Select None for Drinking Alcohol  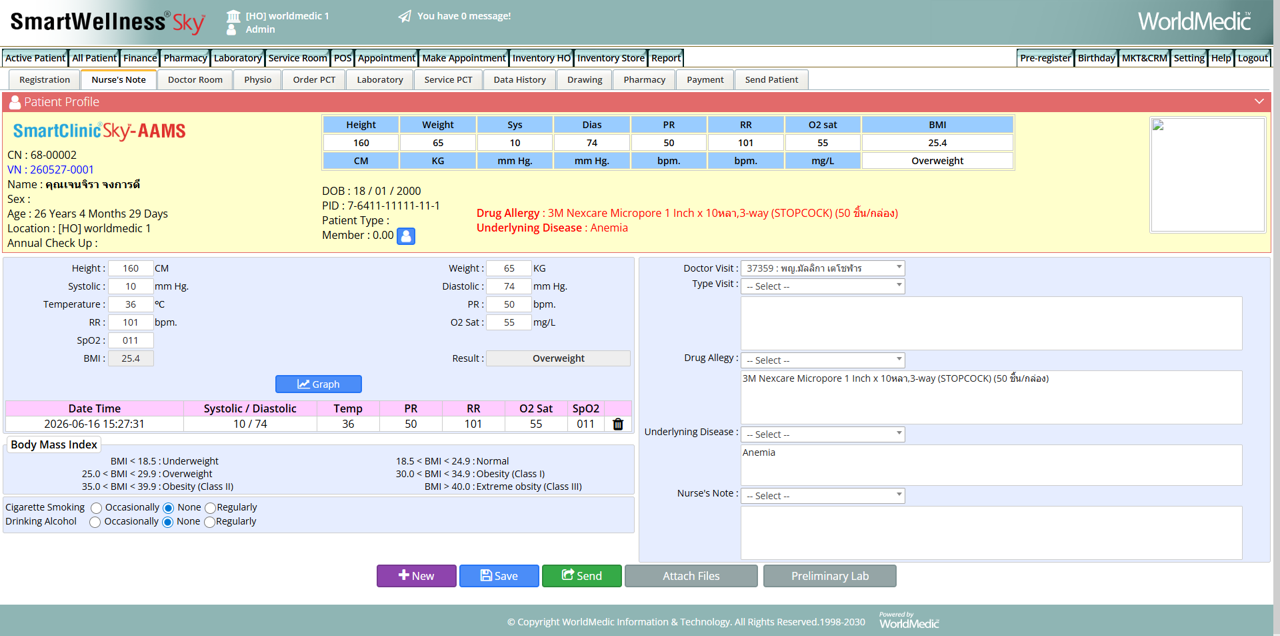167,522
